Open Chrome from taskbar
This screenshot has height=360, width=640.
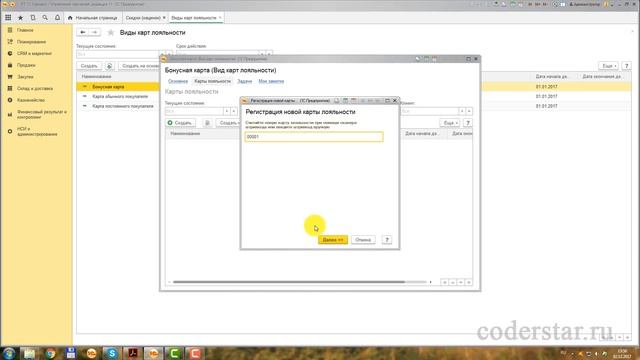coord(50,353)
